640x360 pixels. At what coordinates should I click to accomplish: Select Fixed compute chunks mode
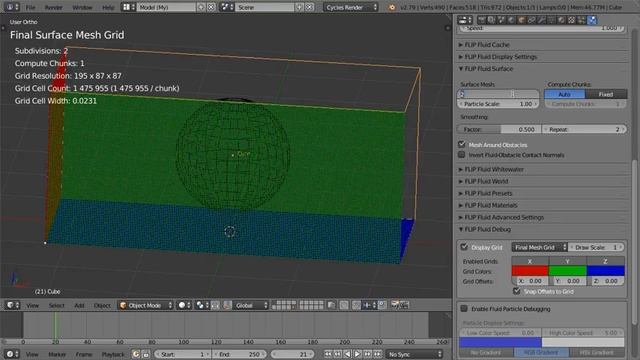coord(606,94)
